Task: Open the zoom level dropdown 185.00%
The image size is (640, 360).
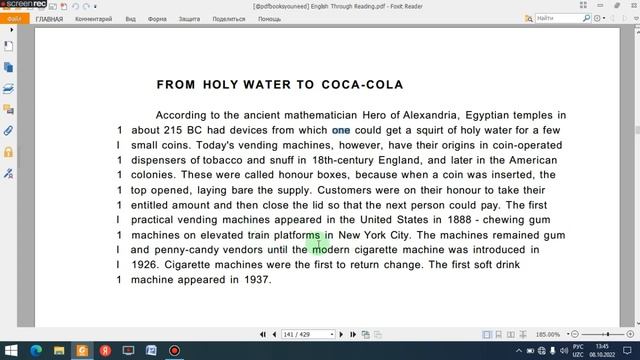Action: (x=568, y=334)
